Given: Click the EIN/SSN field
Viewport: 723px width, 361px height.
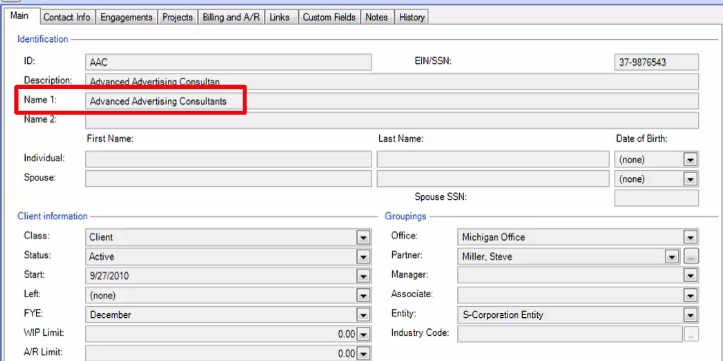Looking at the screenshot, I should point(656,62).
